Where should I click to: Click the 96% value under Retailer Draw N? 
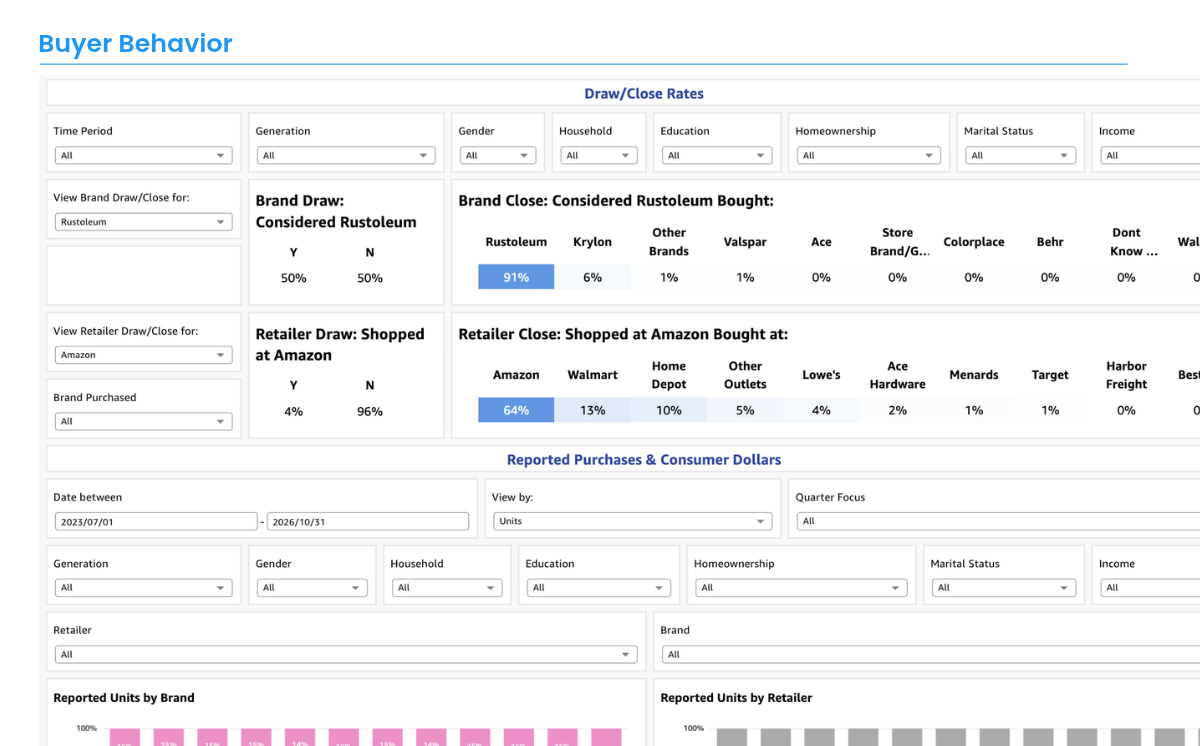coord(370,411)
